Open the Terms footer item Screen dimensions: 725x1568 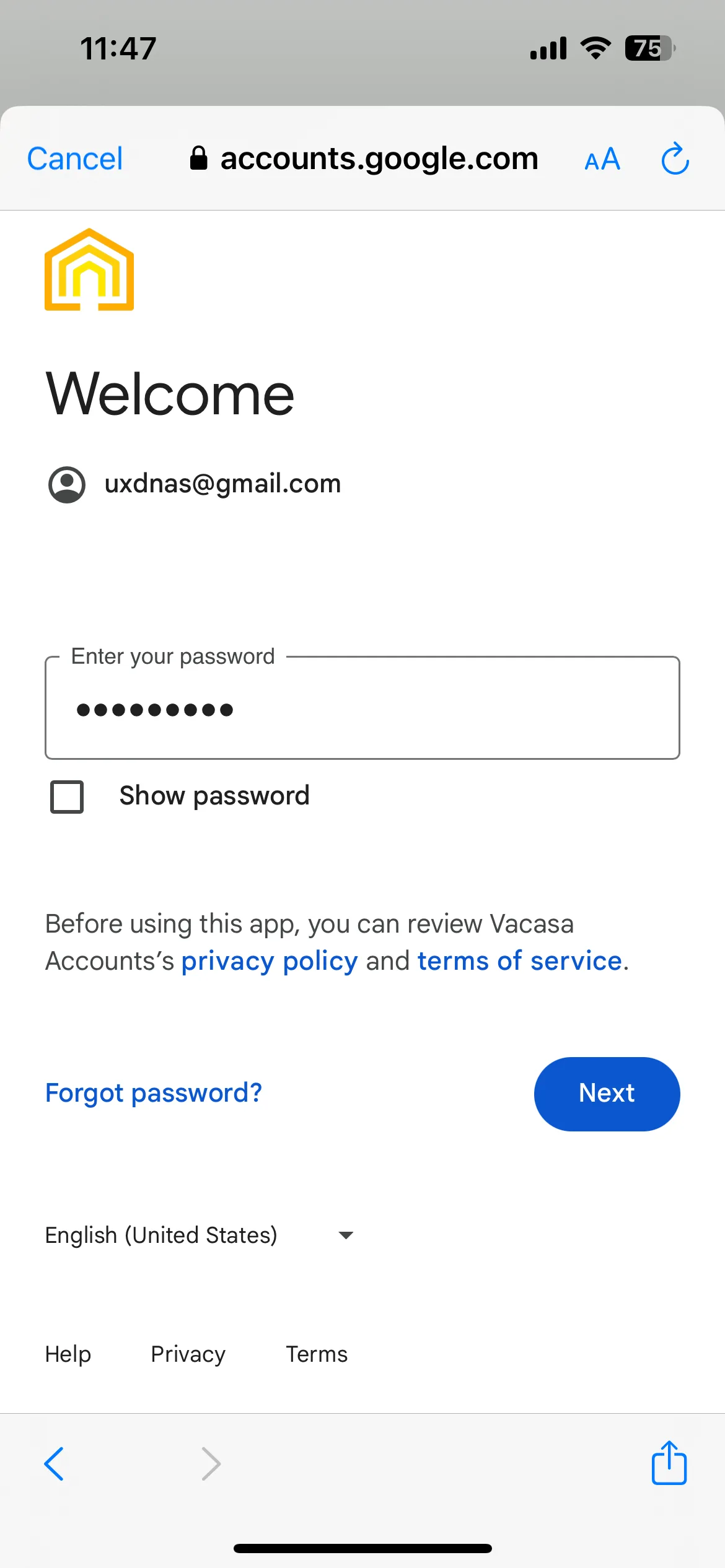(317, 1354)
